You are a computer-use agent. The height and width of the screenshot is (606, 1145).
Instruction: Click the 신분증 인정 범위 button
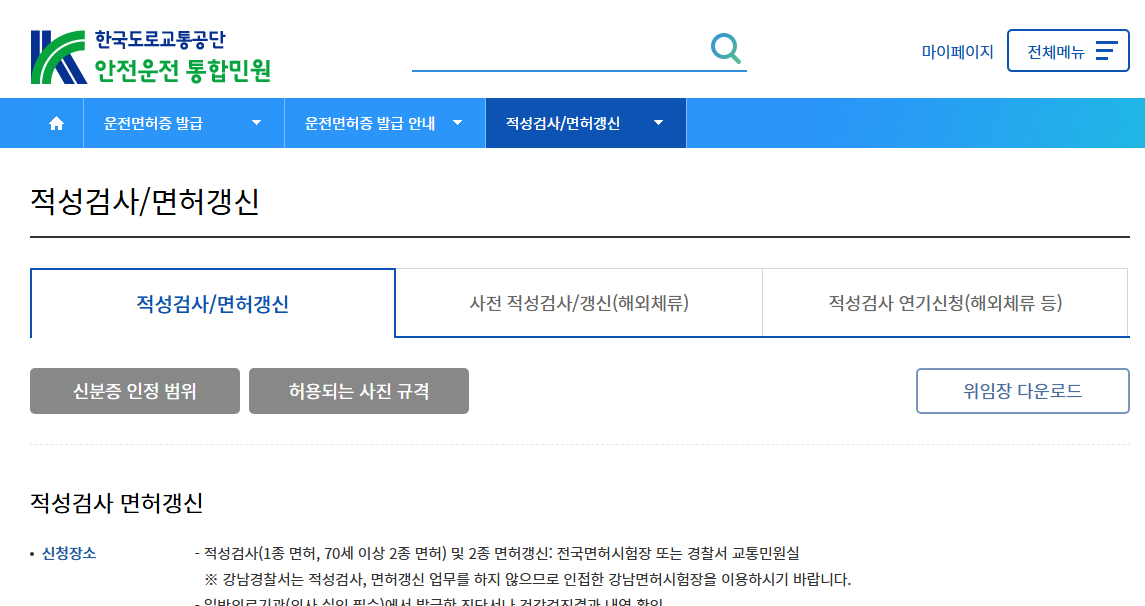134,390
